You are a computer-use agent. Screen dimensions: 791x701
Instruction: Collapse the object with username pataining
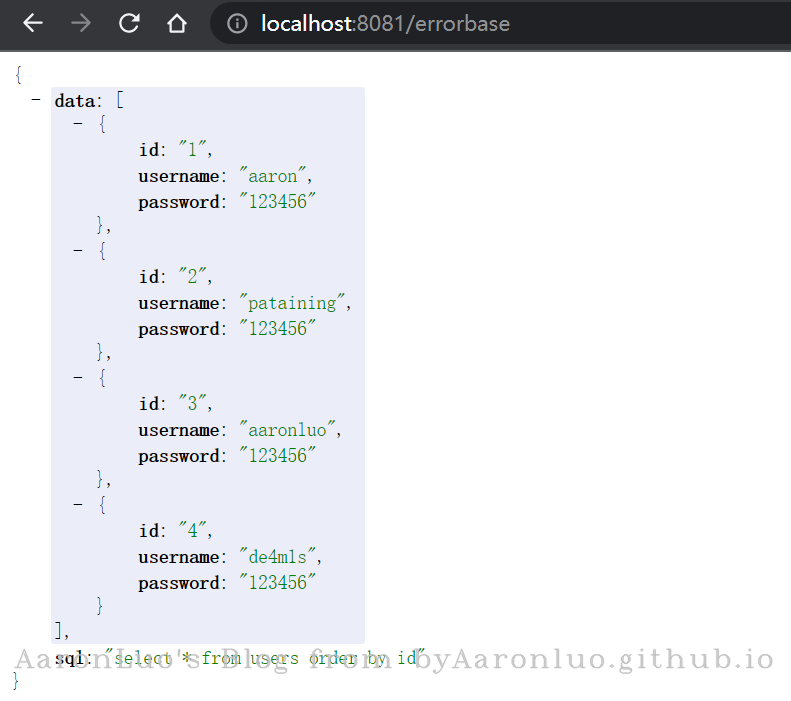tap(79, 252)
